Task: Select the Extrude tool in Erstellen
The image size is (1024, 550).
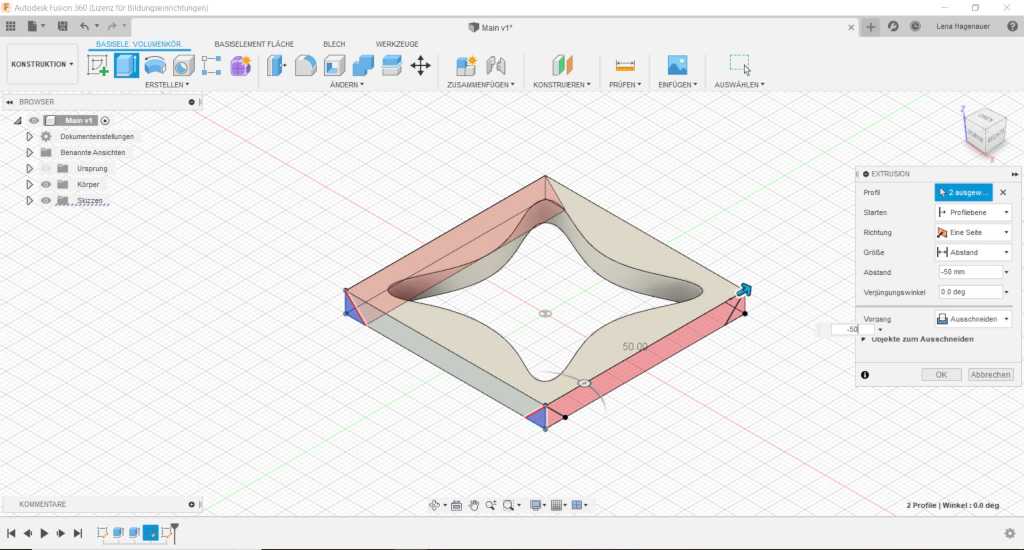Action: click(x=127, y=65)
